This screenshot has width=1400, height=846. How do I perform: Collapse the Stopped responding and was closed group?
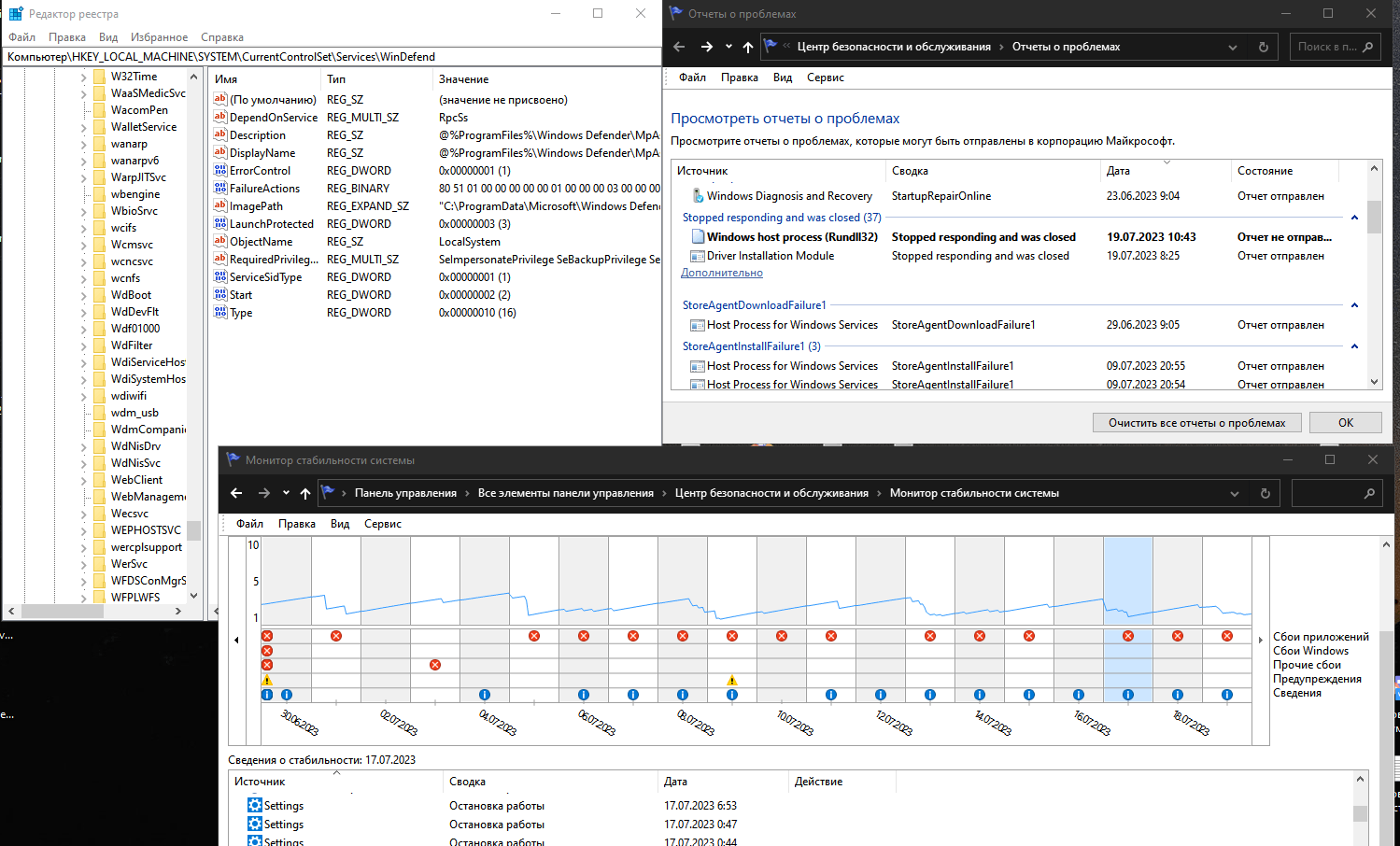1354,218
